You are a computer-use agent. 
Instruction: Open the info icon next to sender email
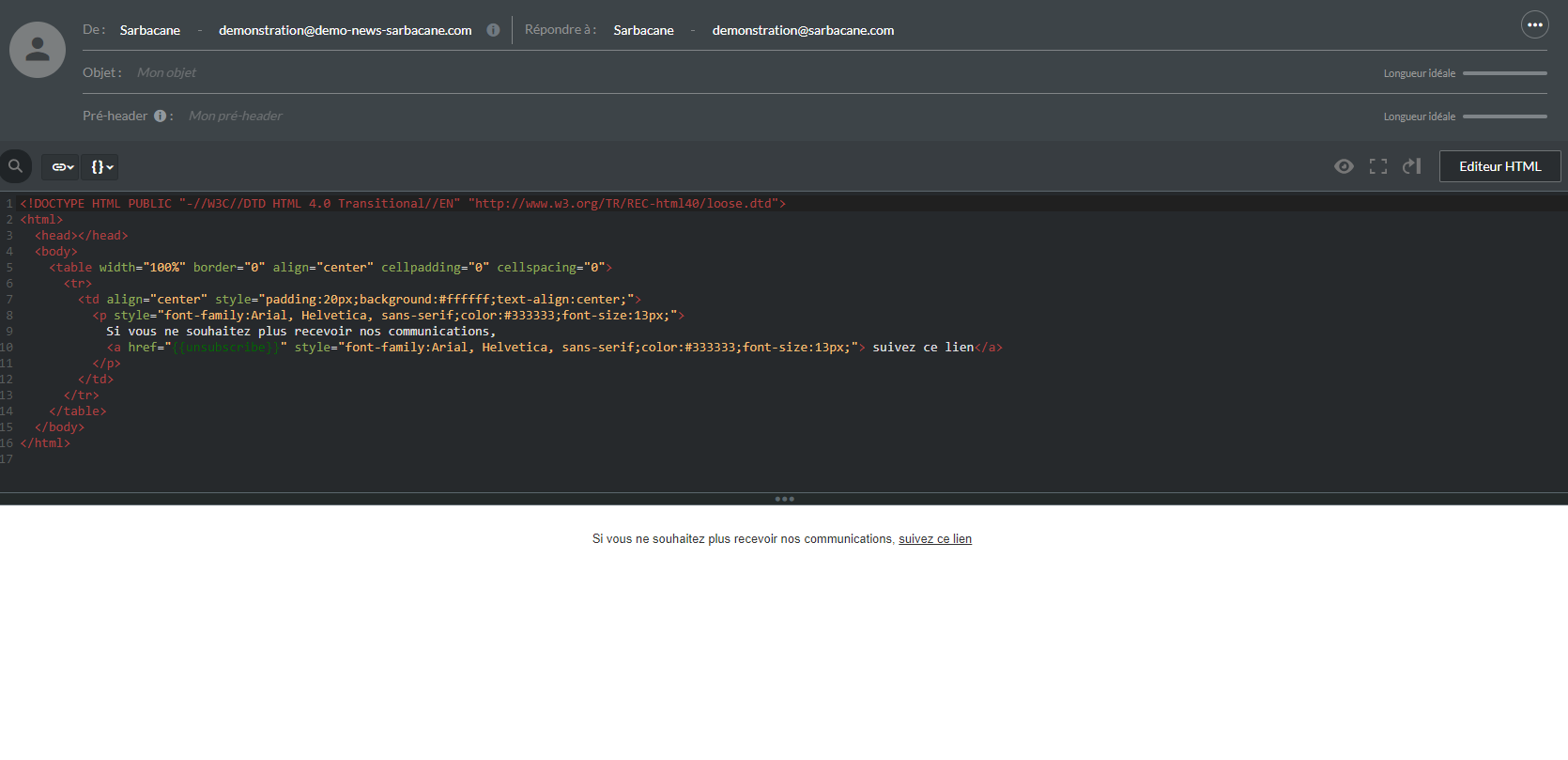(x=493, y=30)
